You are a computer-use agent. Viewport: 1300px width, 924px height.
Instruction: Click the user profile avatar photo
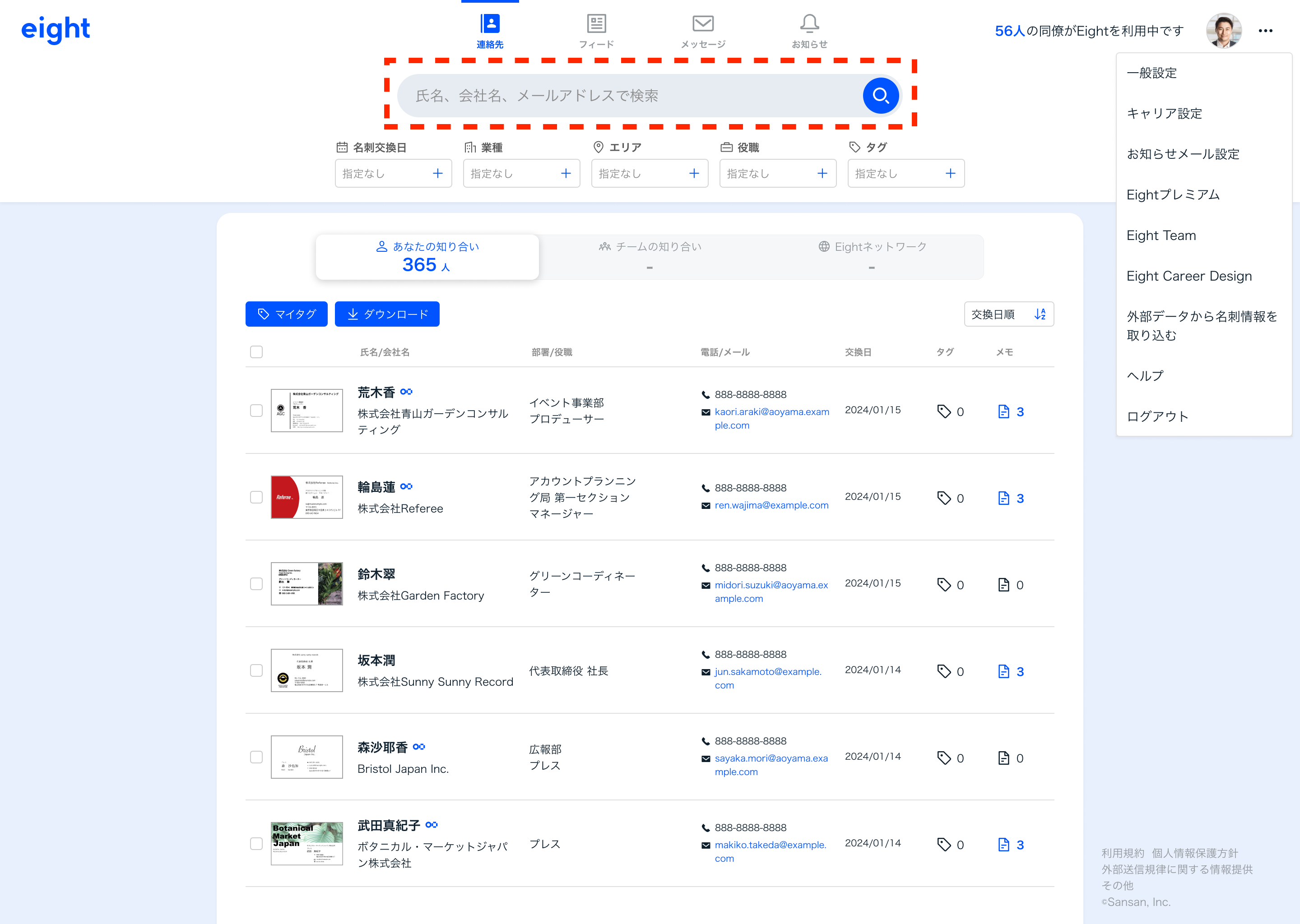[1224, 31]
